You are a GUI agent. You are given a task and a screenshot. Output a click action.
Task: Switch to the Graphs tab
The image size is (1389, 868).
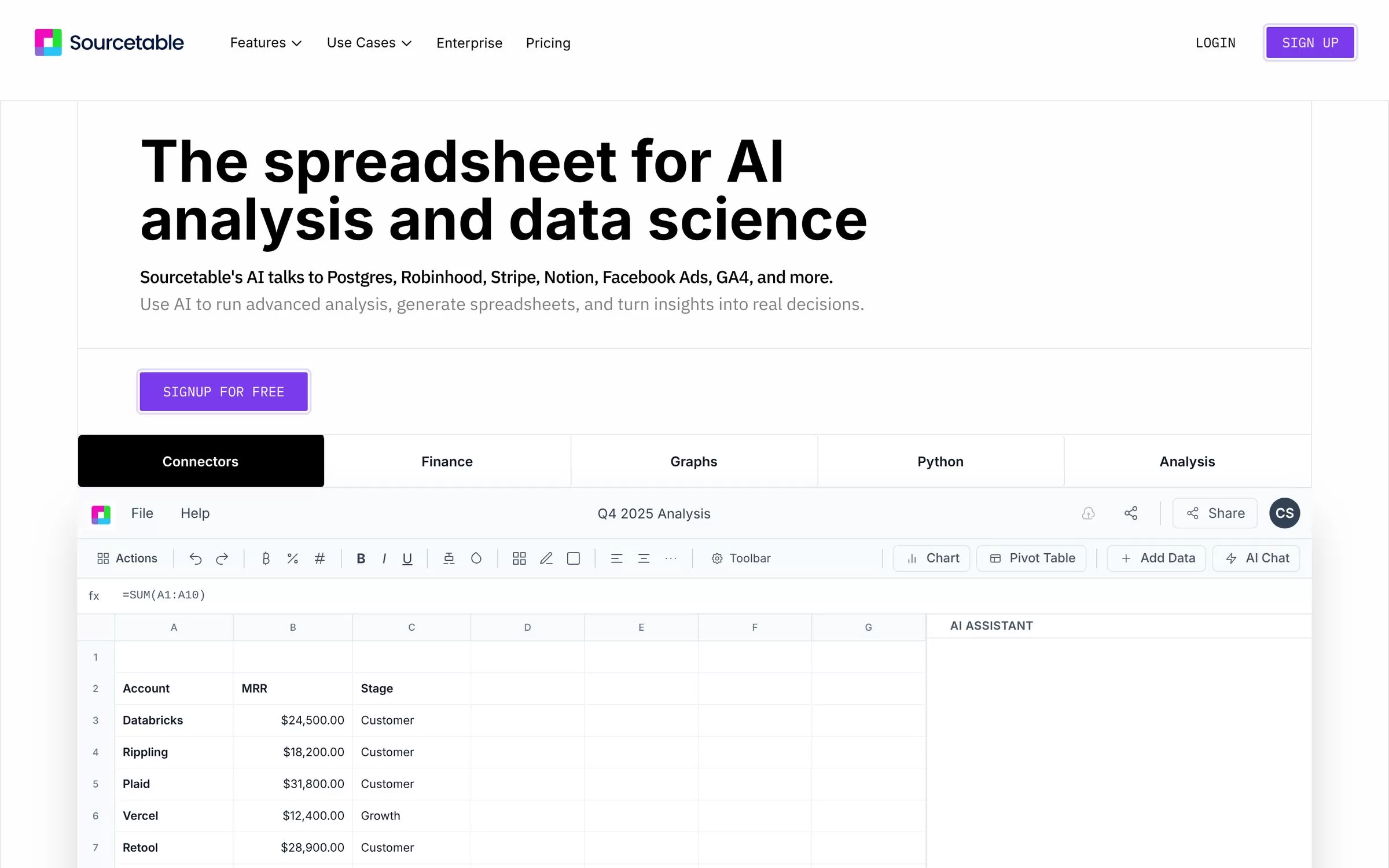694,461
